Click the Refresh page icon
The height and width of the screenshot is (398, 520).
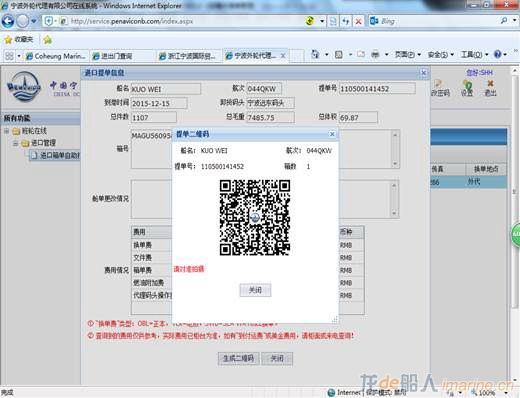(x=346, y=21)
